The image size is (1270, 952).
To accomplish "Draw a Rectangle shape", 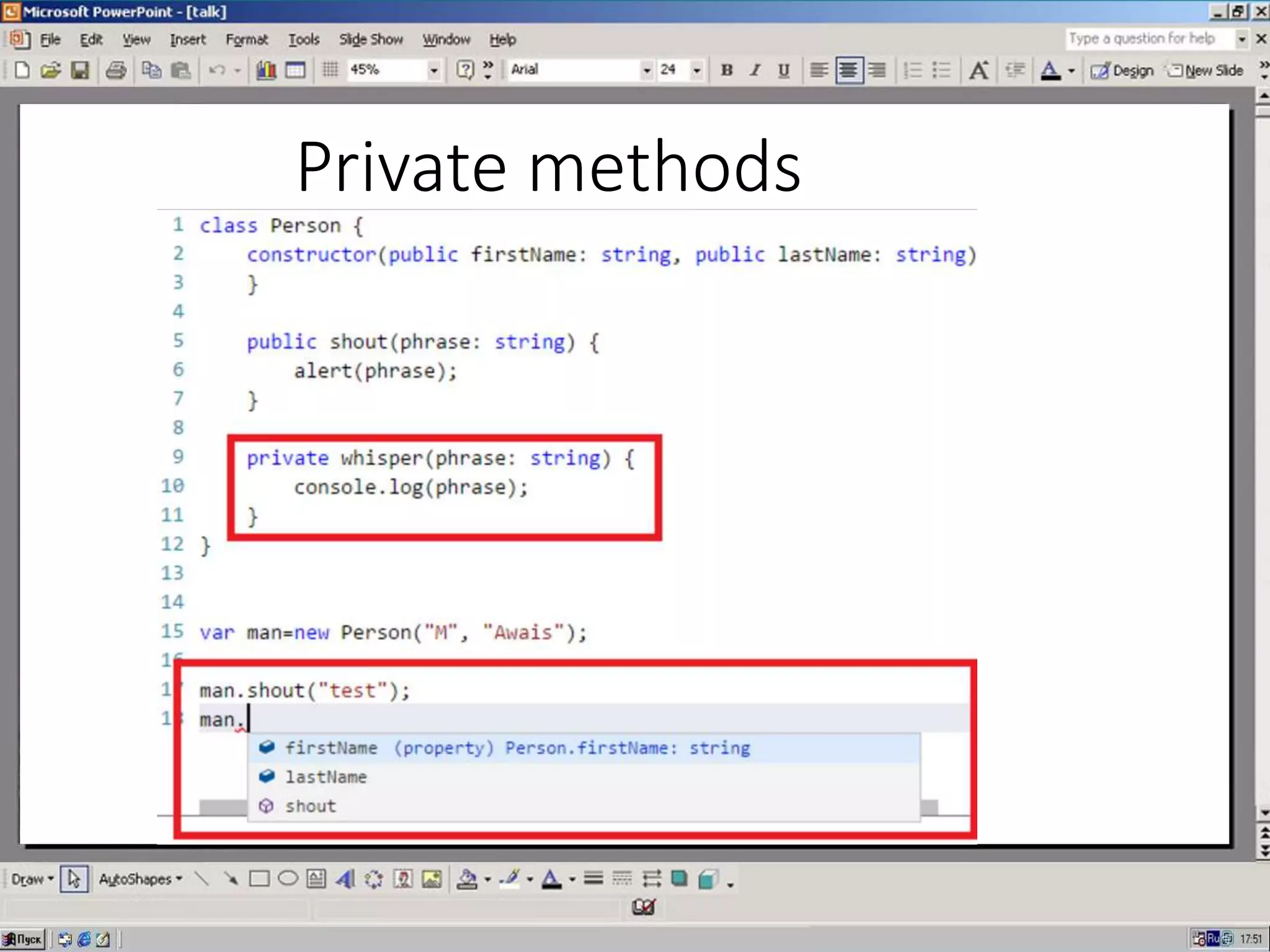I will 259,879.
